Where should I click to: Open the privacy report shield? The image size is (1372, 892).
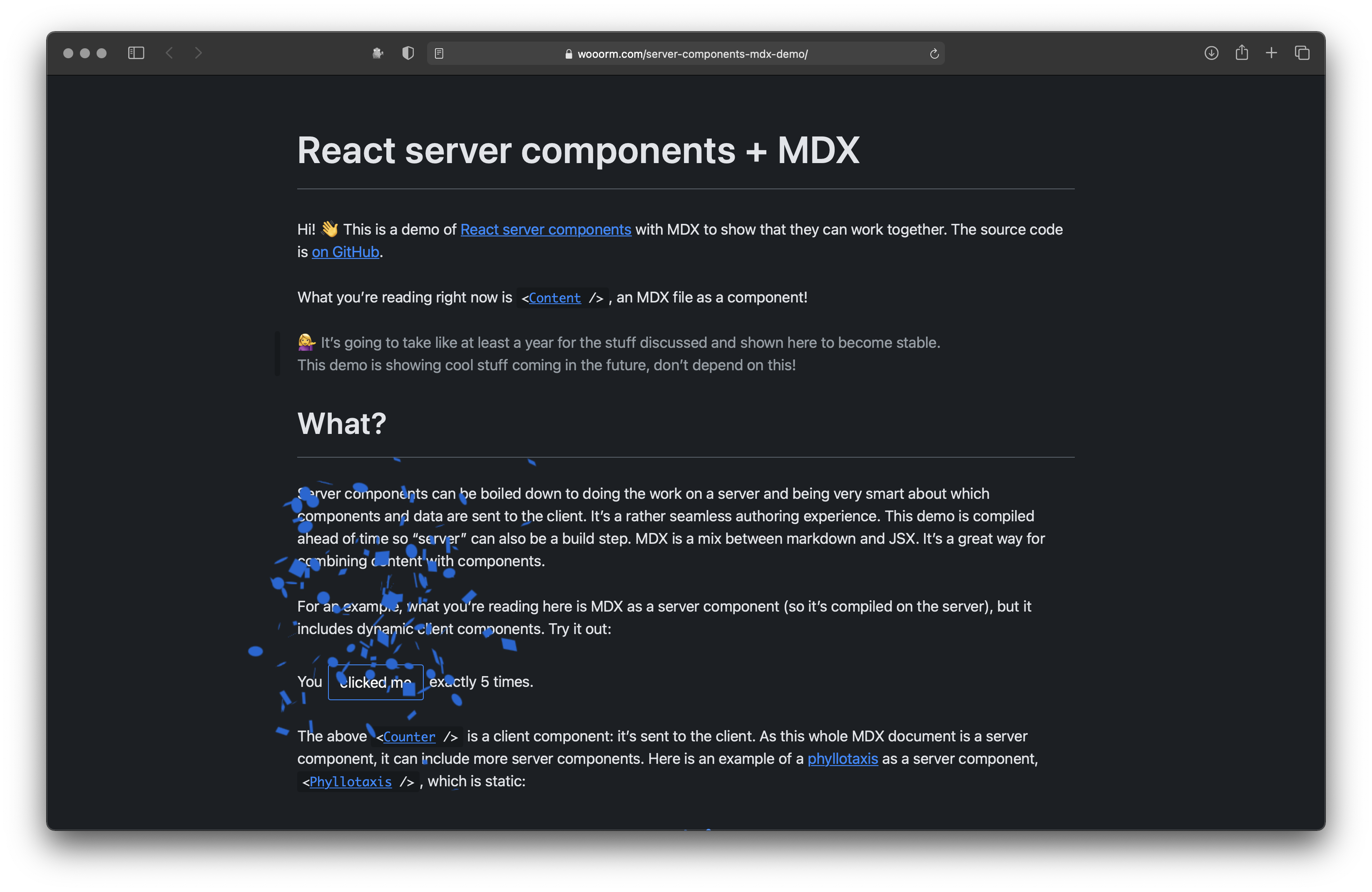pyautogui.click(x=408, y=53)
